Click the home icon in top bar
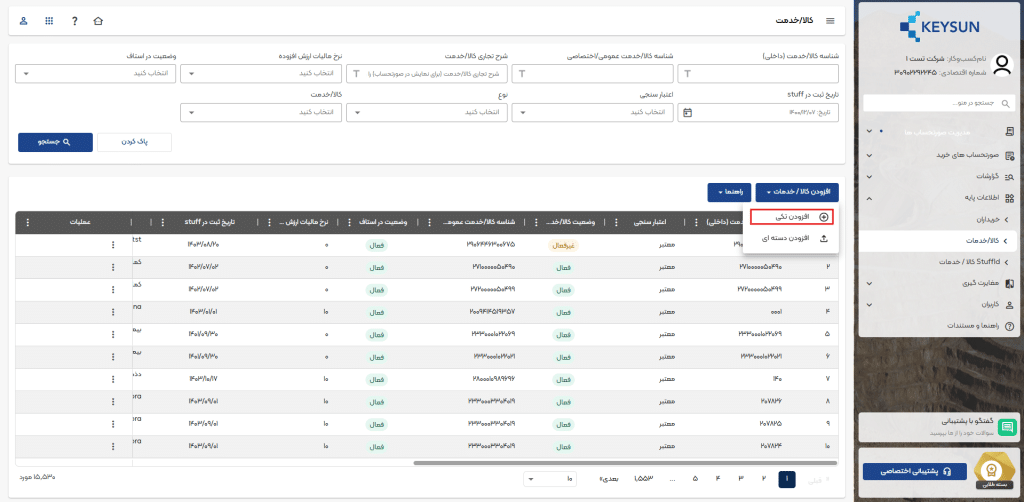 [97, 21]
